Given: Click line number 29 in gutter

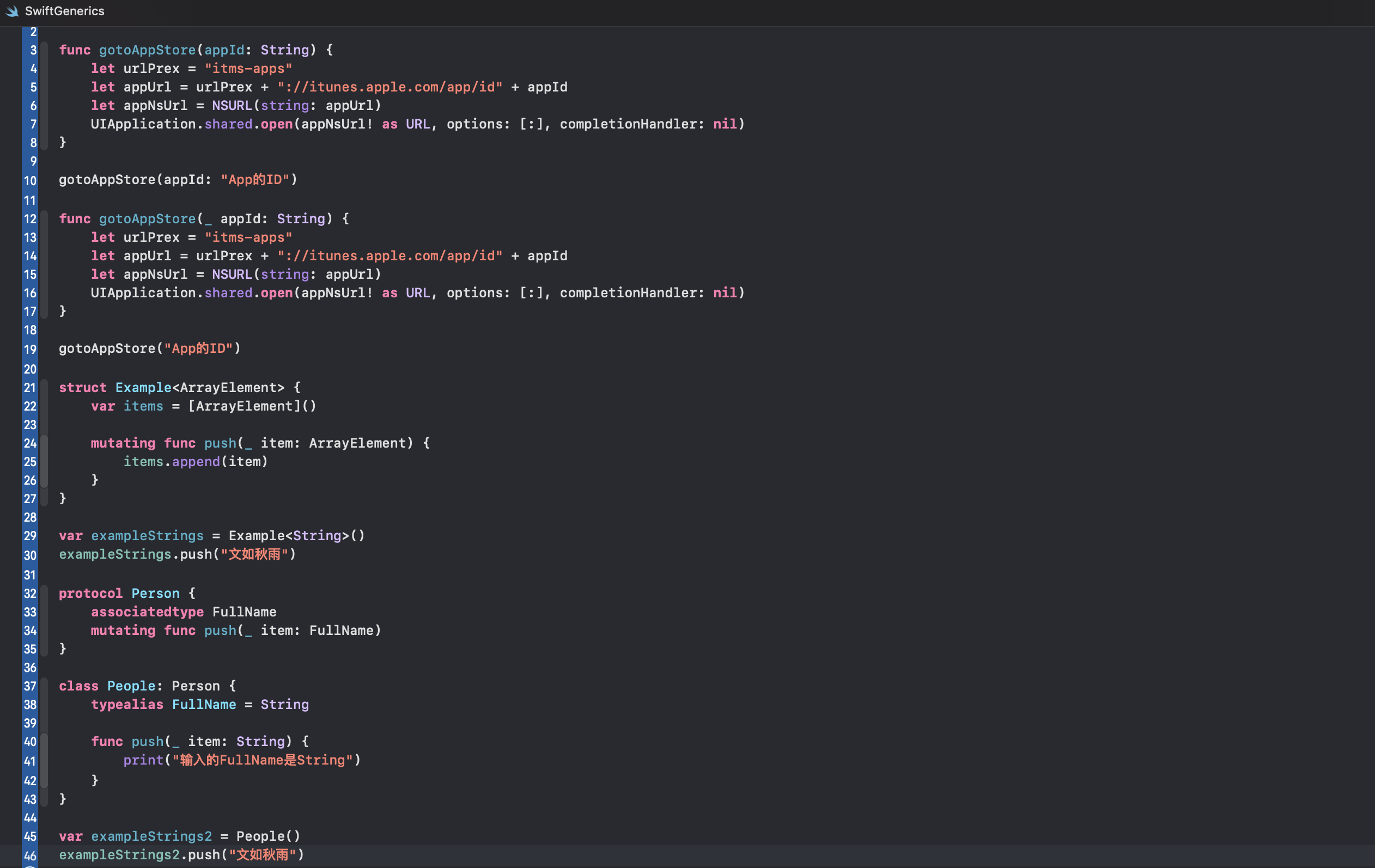Looking at the screenshot, I should (31, 536).
